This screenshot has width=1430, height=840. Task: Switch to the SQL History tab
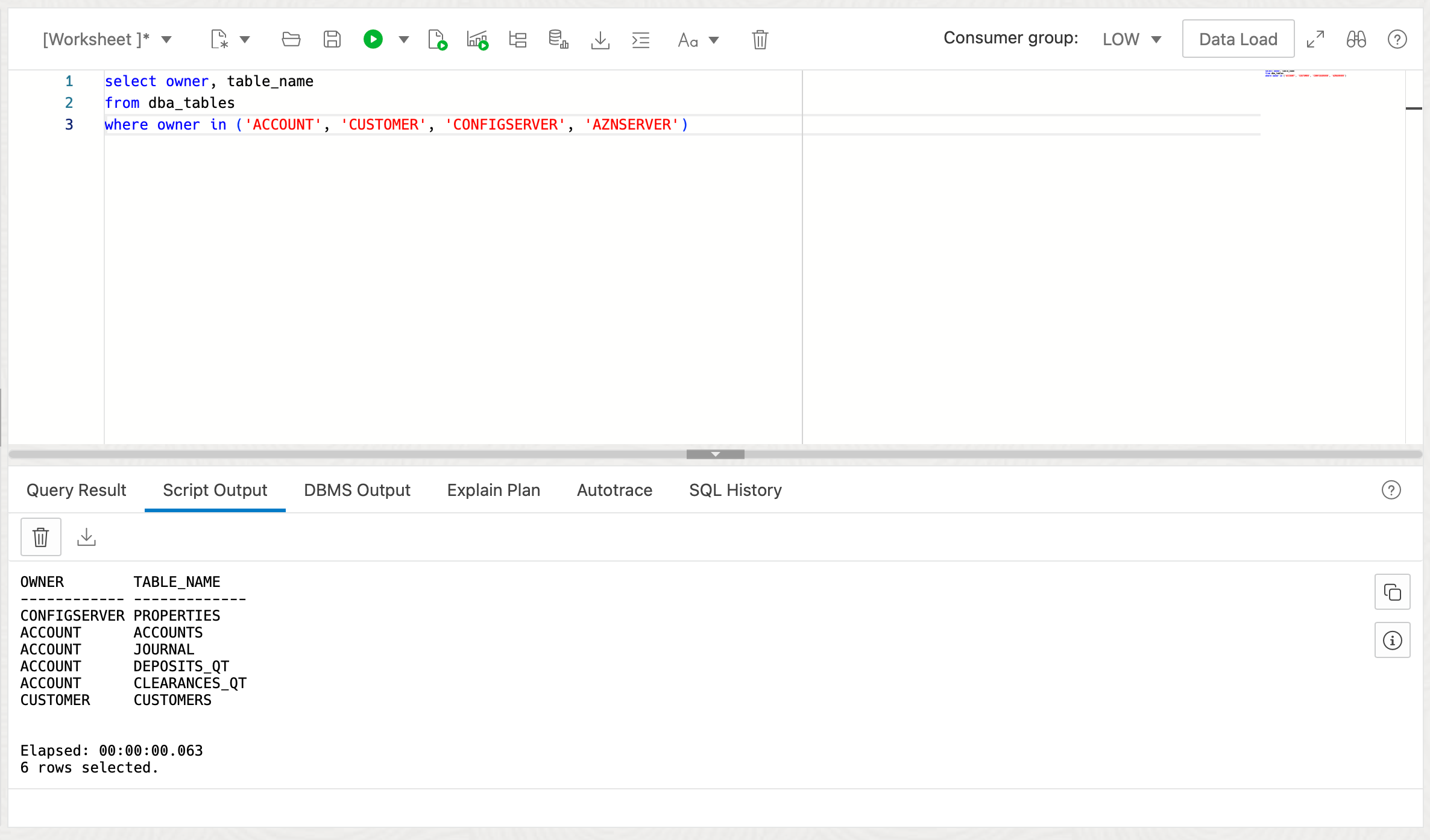(x=735, y=490)
